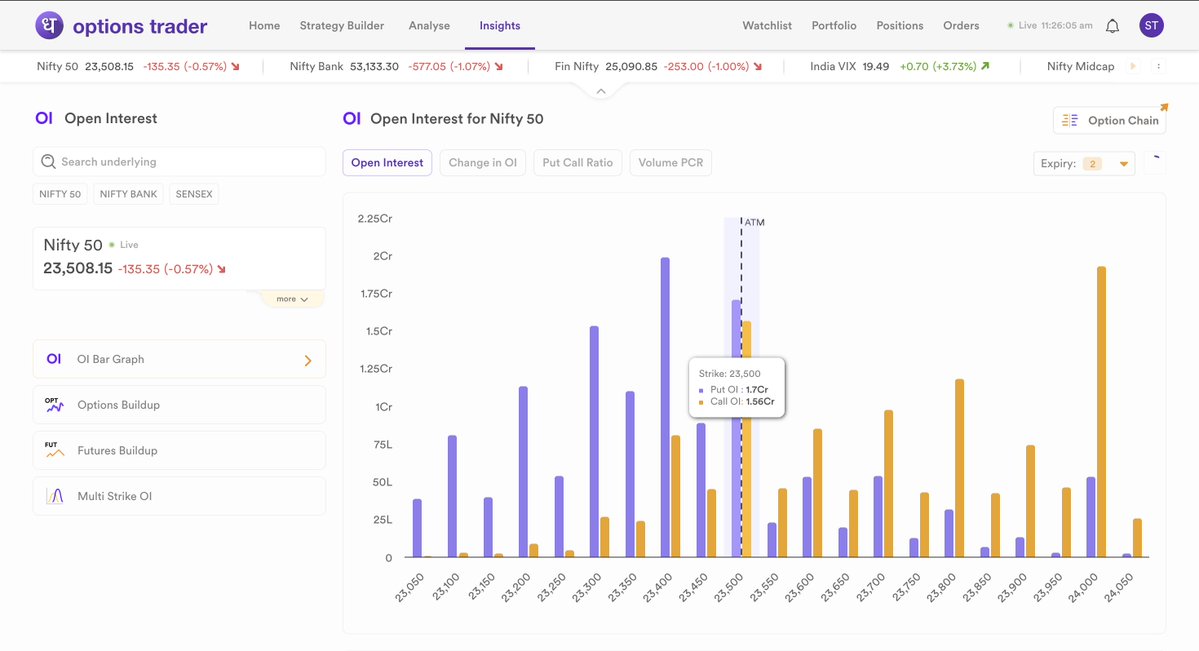Click the 23,500 strike axis label

[729, 588]
